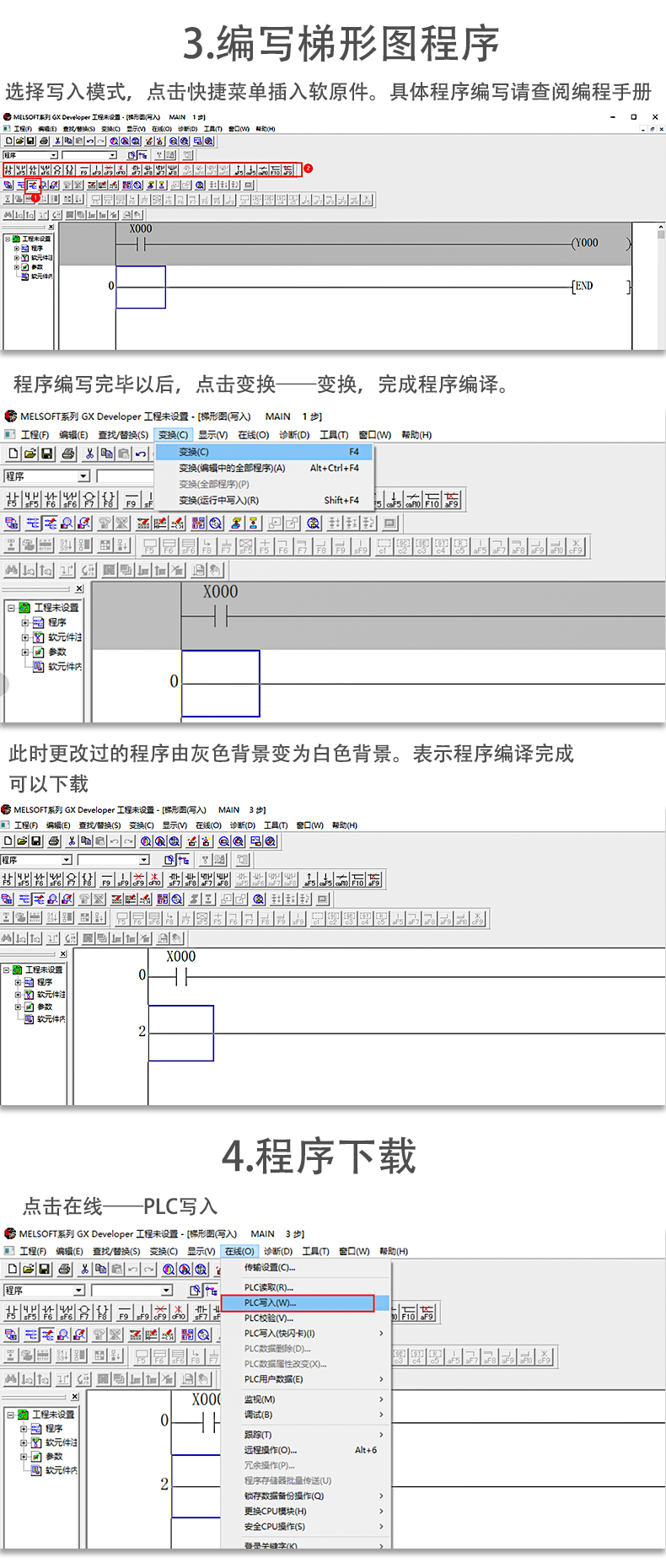Click PLC写入(W)... in the 在线 menu
Screen dimensions: 666x1568
(297, 1303)
